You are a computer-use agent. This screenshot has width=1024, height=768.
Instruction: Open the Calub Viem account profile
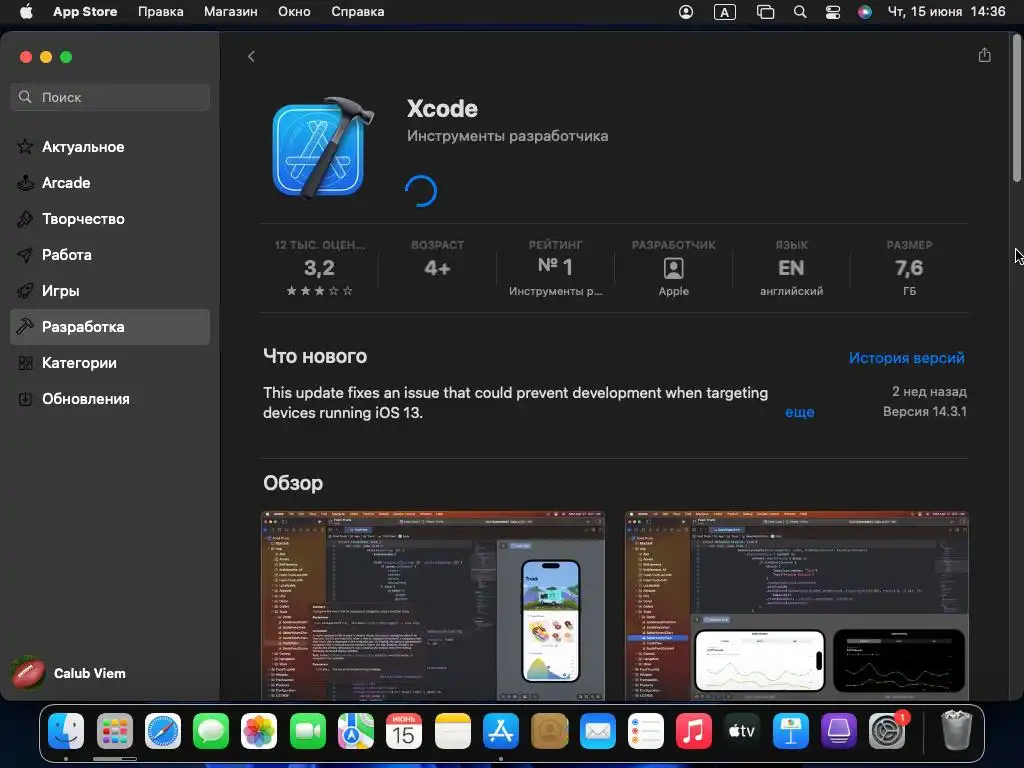point(69,673)
